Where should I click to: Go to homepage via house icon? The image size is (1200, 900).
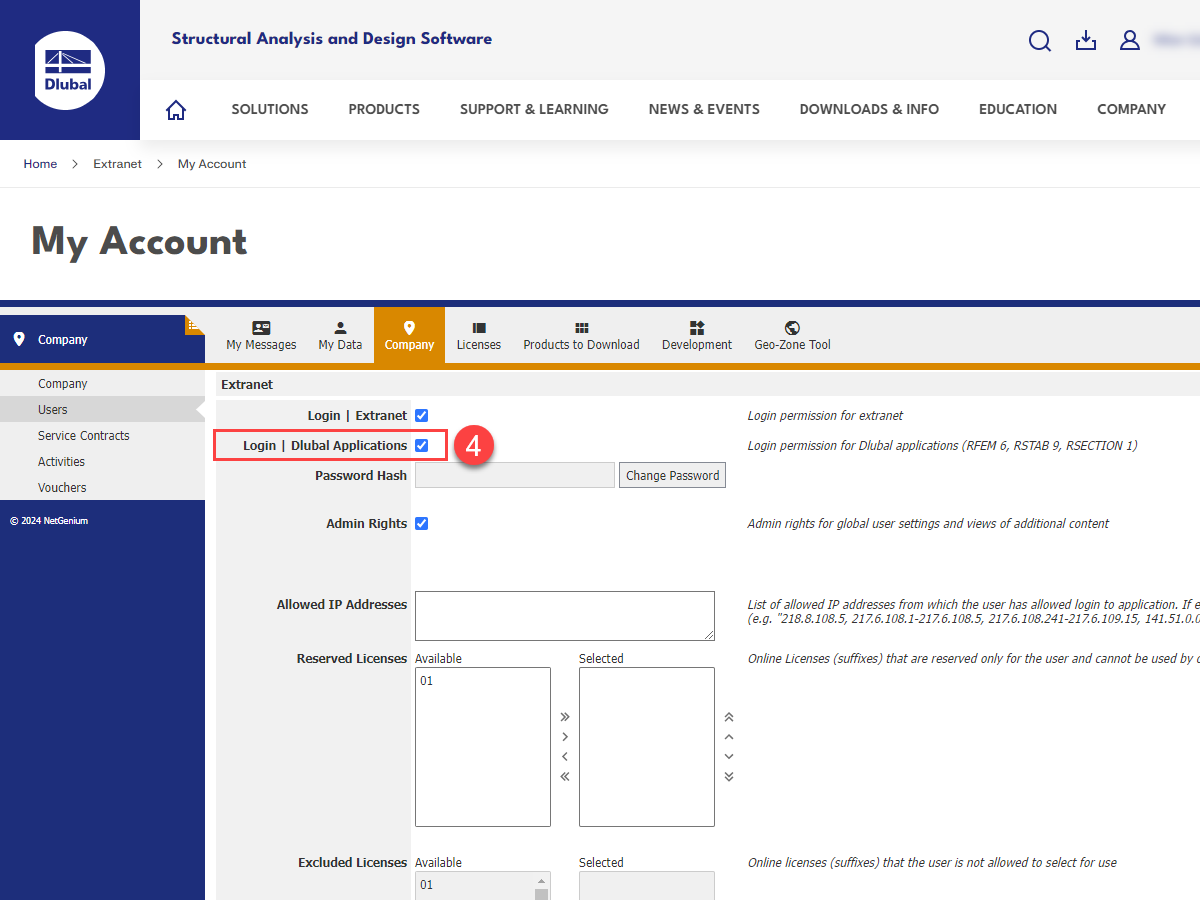(176, 110)
